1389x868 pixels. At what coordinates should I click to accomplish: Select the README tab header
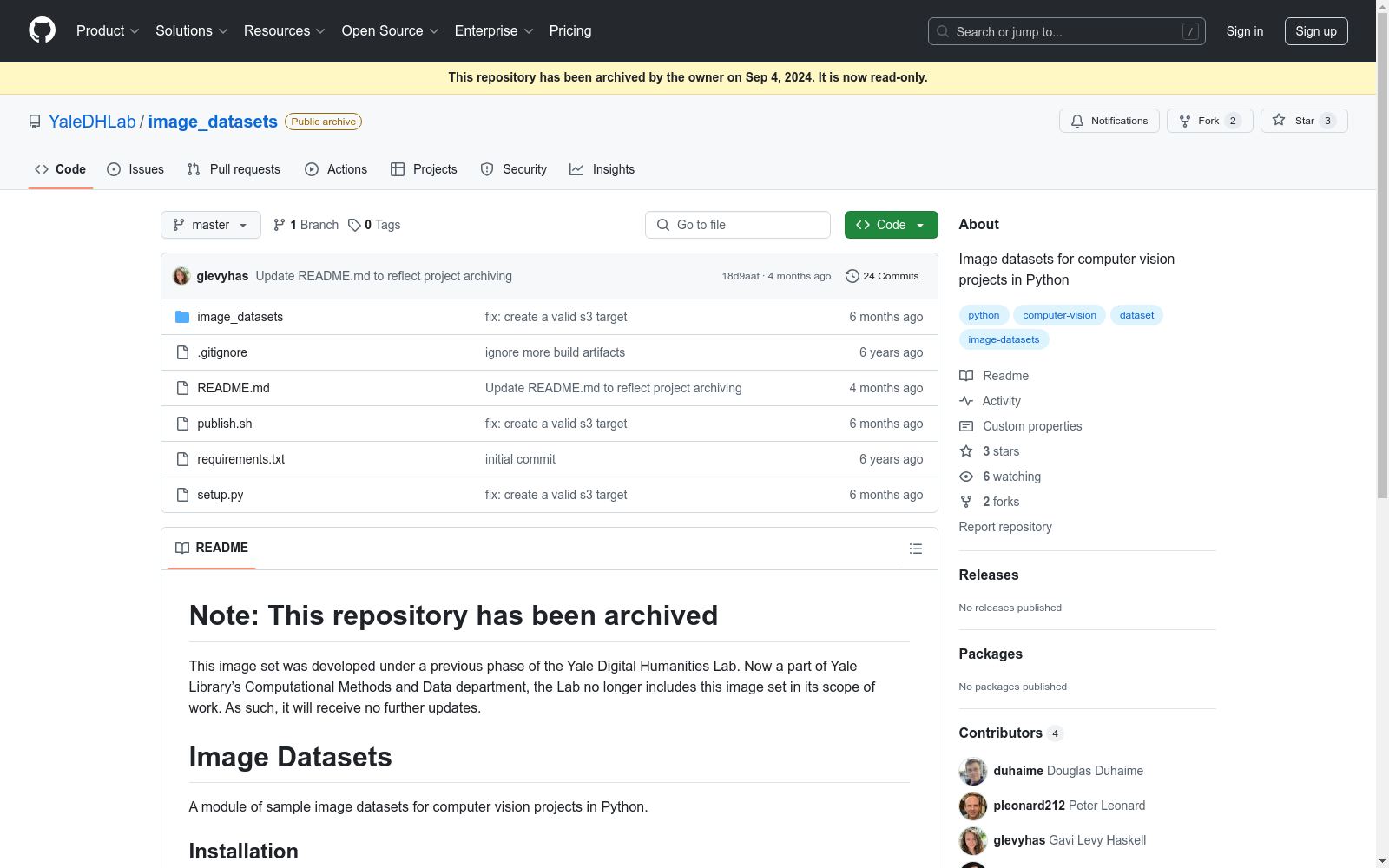click(x=212, y=548)
